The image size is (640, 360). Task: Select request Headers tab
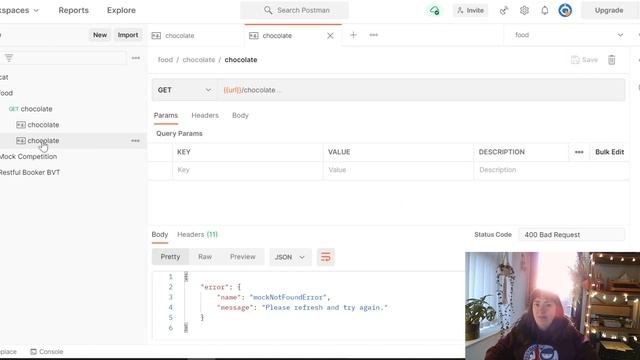point(205,116)
